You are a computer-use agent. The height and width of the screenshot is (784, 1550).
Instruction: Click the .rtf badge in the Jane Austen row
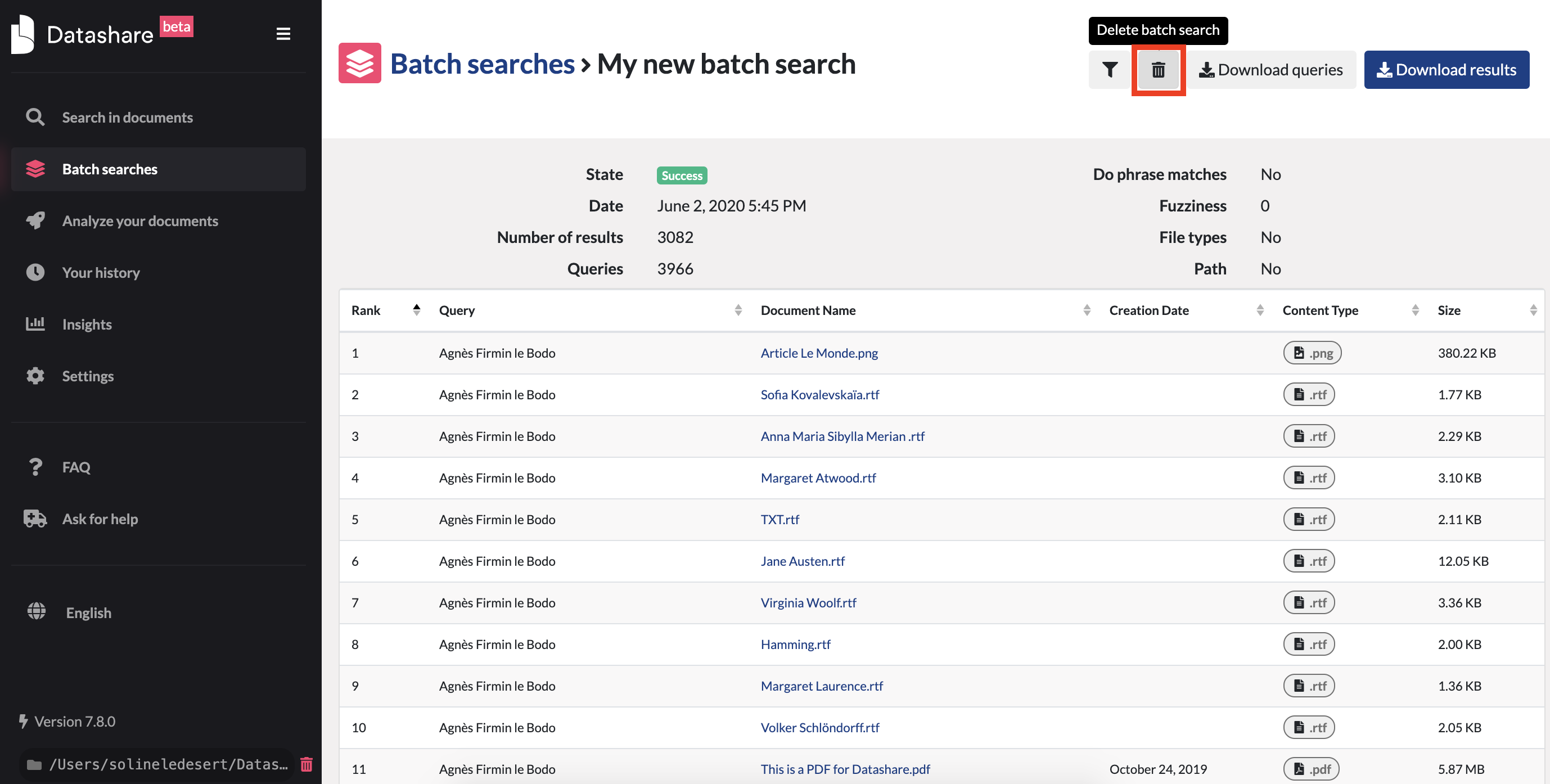pyautogui.click(x=1309, y=561)
